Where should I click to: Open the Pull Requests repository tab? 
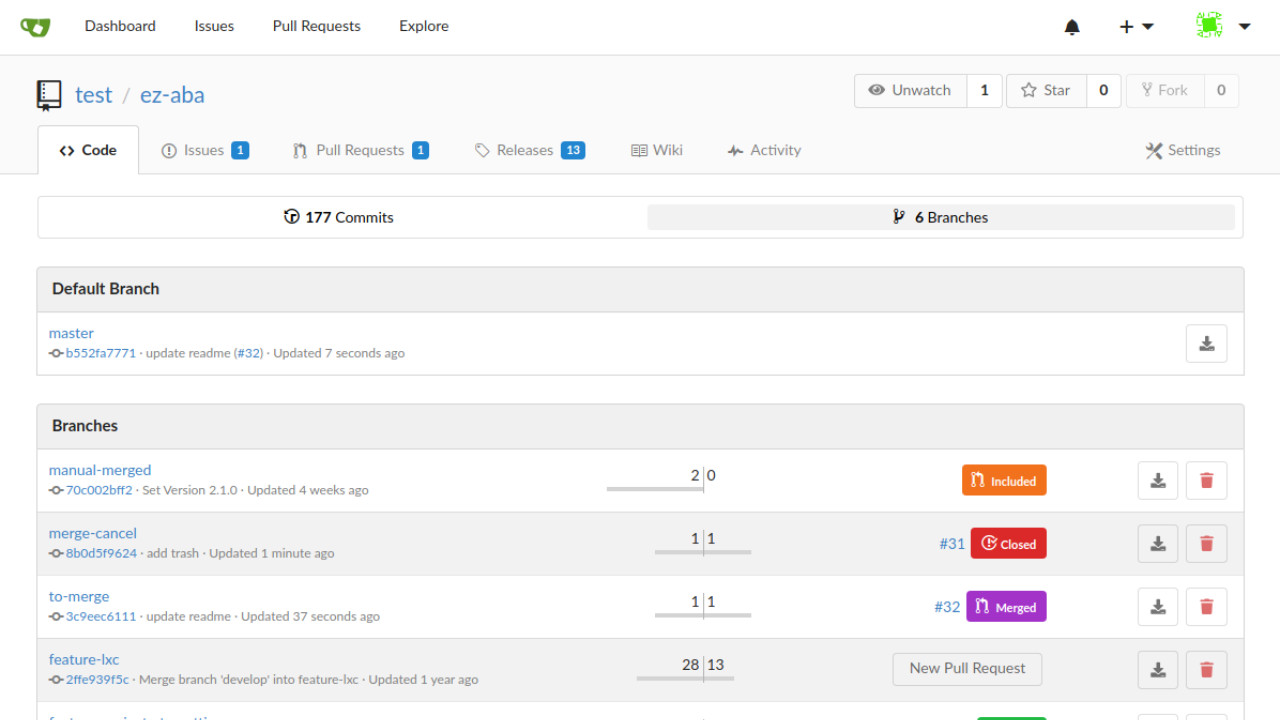point(360,150)
